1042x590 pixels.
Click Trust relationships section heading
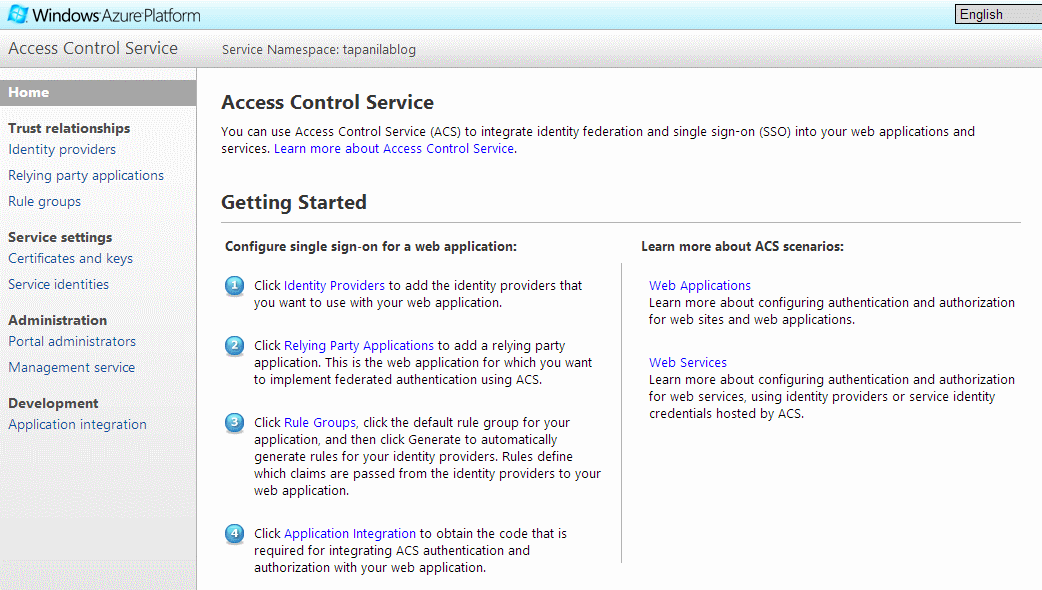point(69,128)
